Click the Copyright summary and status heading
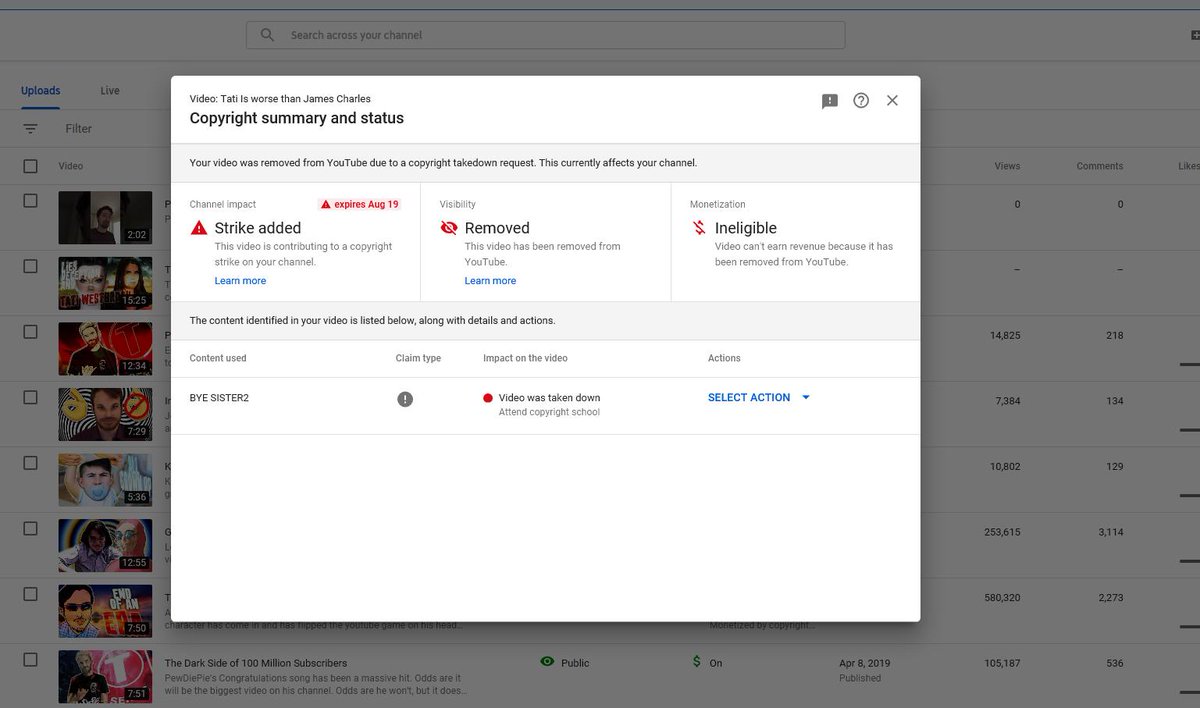1200x708 pixels. click(x=297, y=118)
